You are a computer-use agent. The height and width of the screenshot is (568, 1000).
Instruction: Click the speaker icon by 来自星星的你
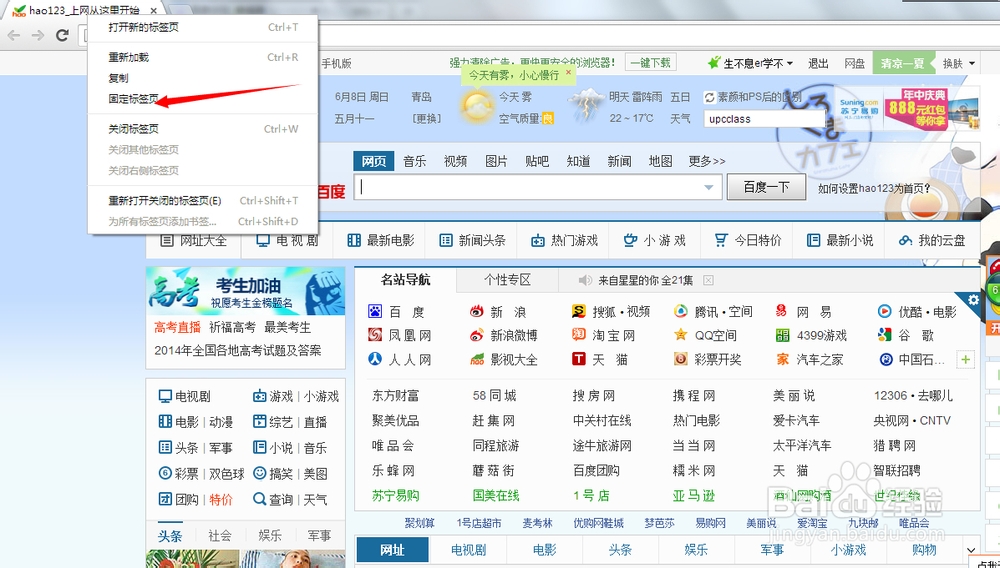[584, 280]
